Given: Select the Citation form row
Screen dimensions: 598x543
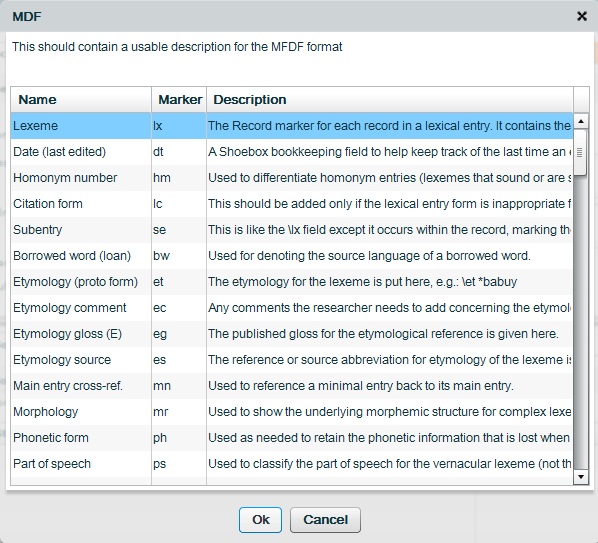Looking at the screenshot, I should coord(292,204).
